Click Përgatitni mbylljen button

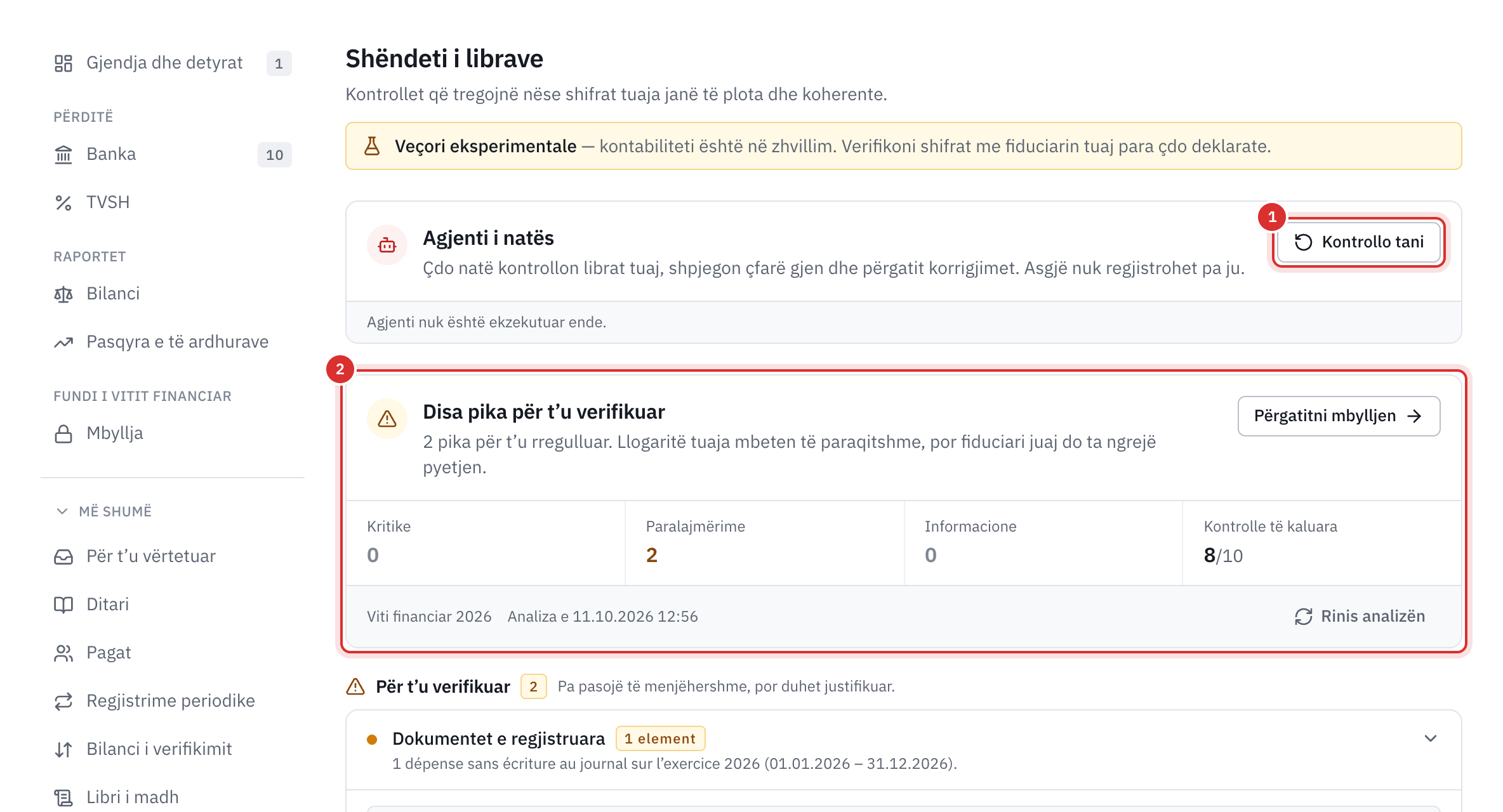click(x=1339, y=416)
